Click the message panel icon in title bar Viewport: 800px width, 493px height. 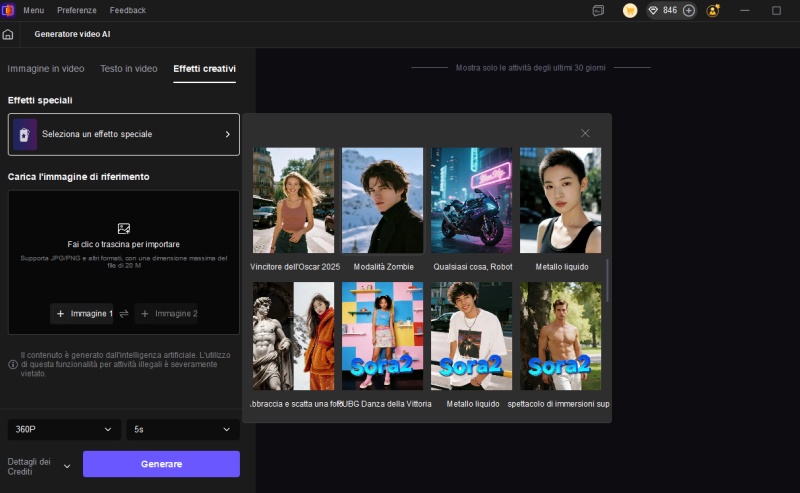tap(598, 10)
